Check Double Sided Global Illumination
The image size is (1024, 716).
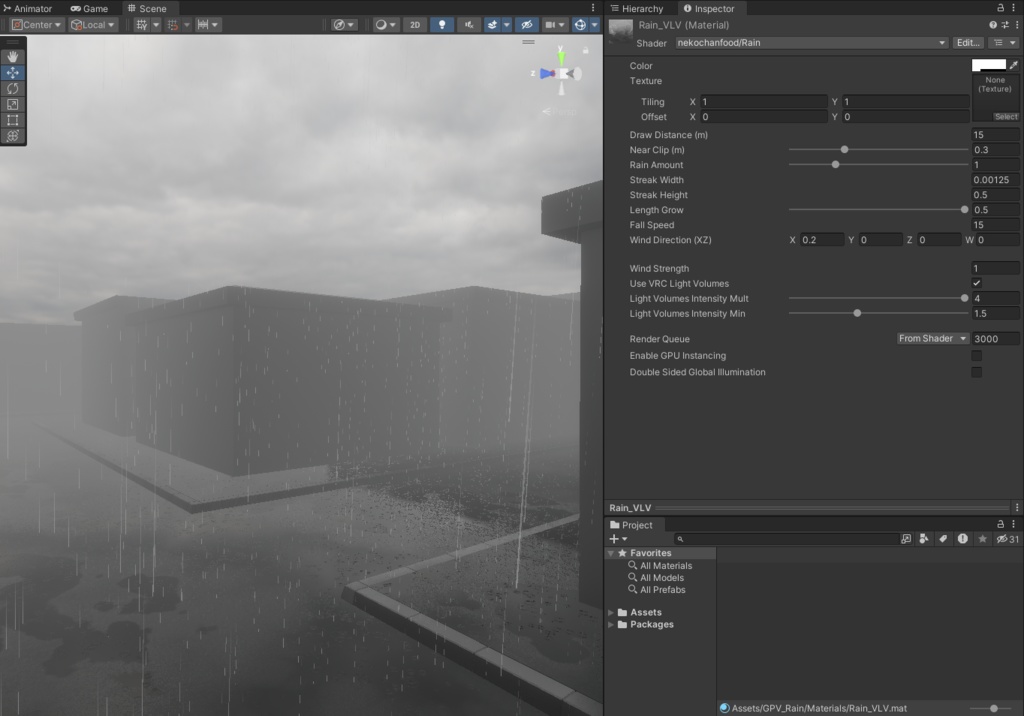[977, 371]
